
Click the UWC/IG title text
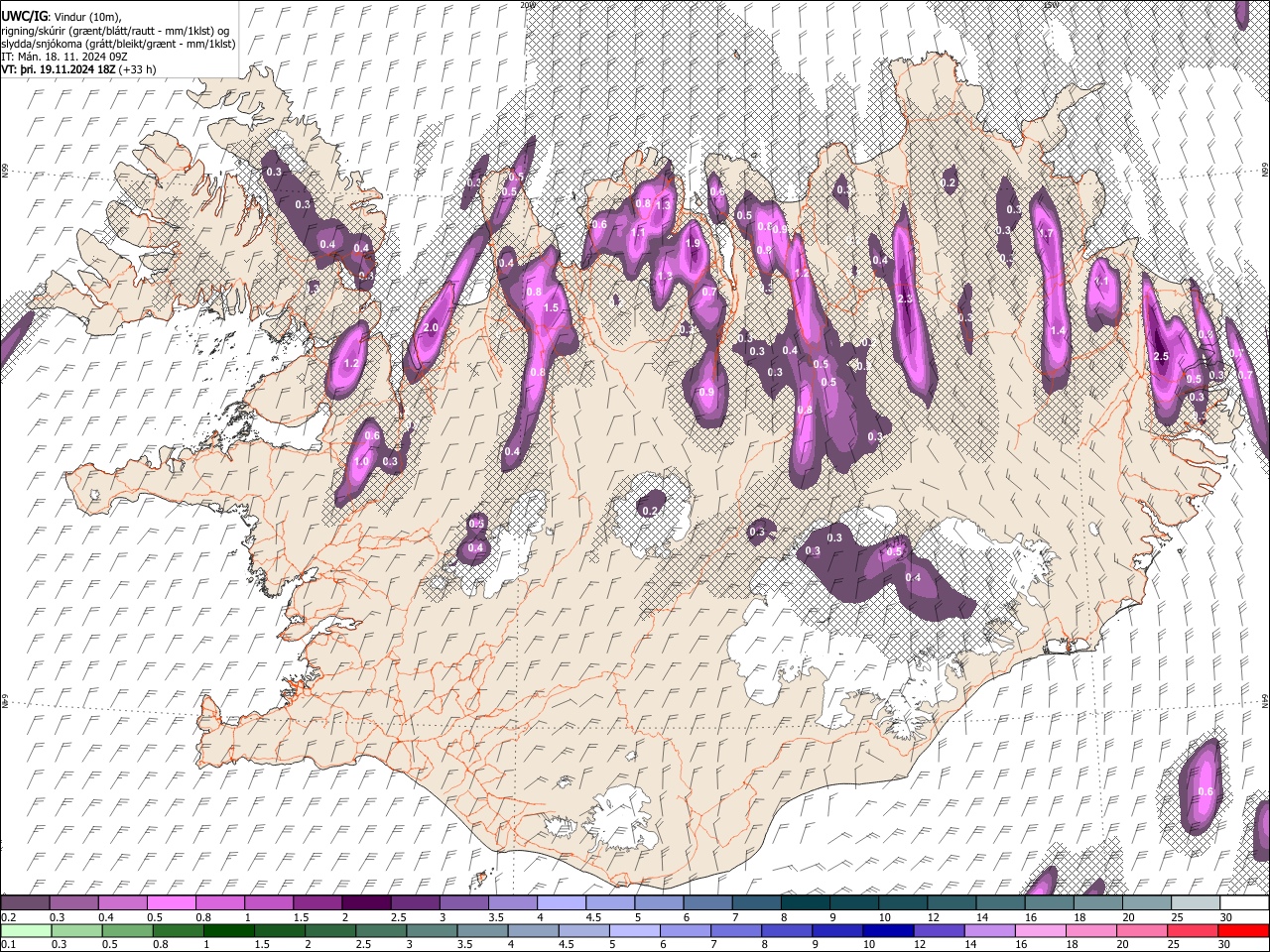tap(23, 17)
